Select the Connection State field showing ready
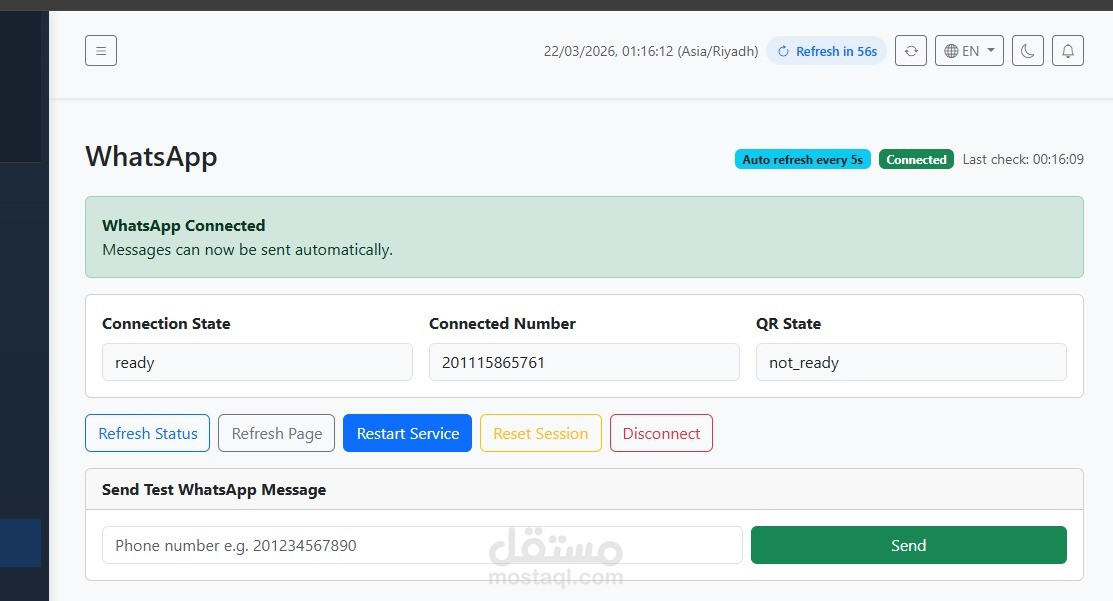Viewport: 1113px width, 601px height. [x=257, y=362]
